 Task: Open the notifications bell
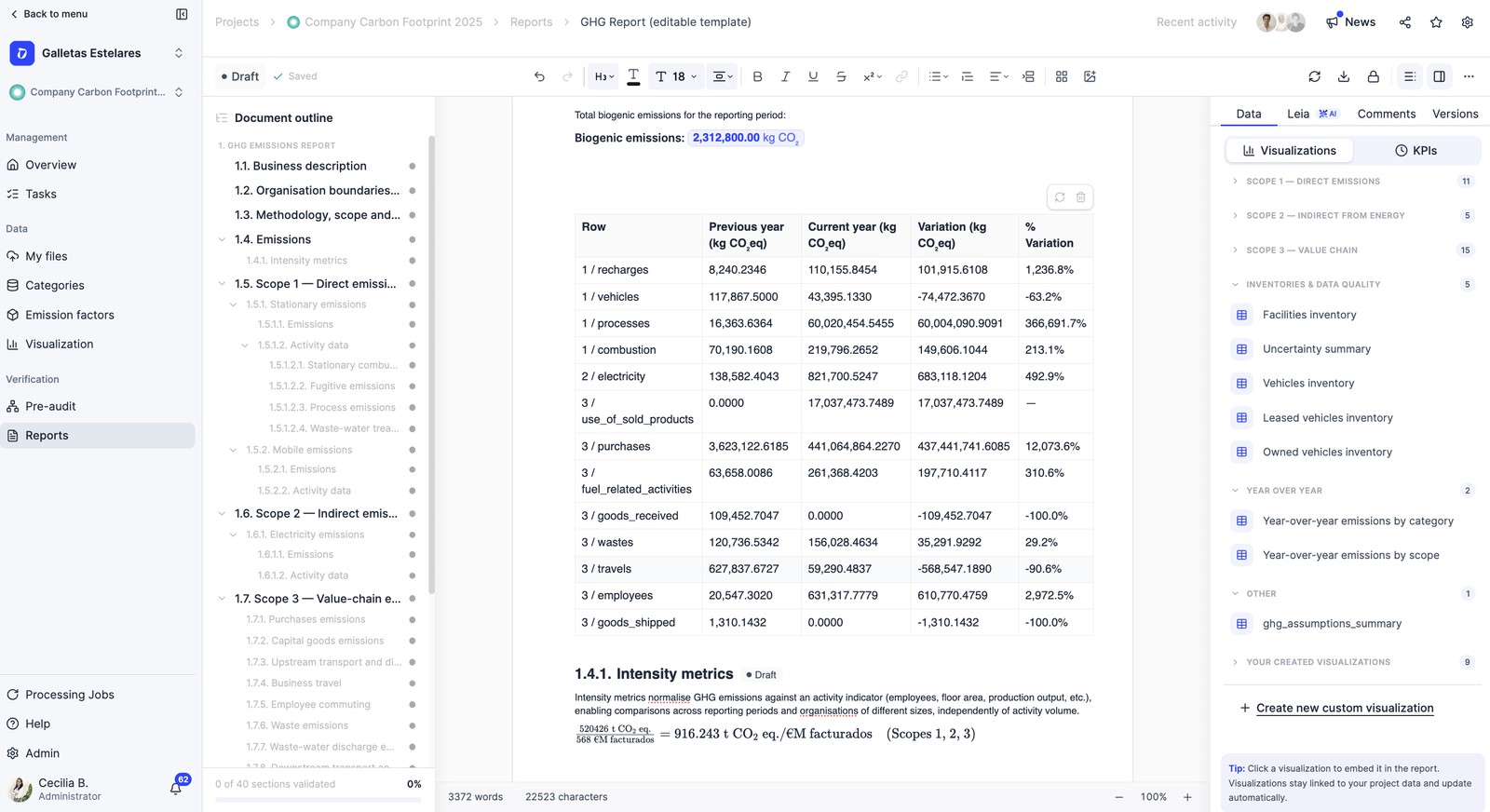click(x=176, y=788)
